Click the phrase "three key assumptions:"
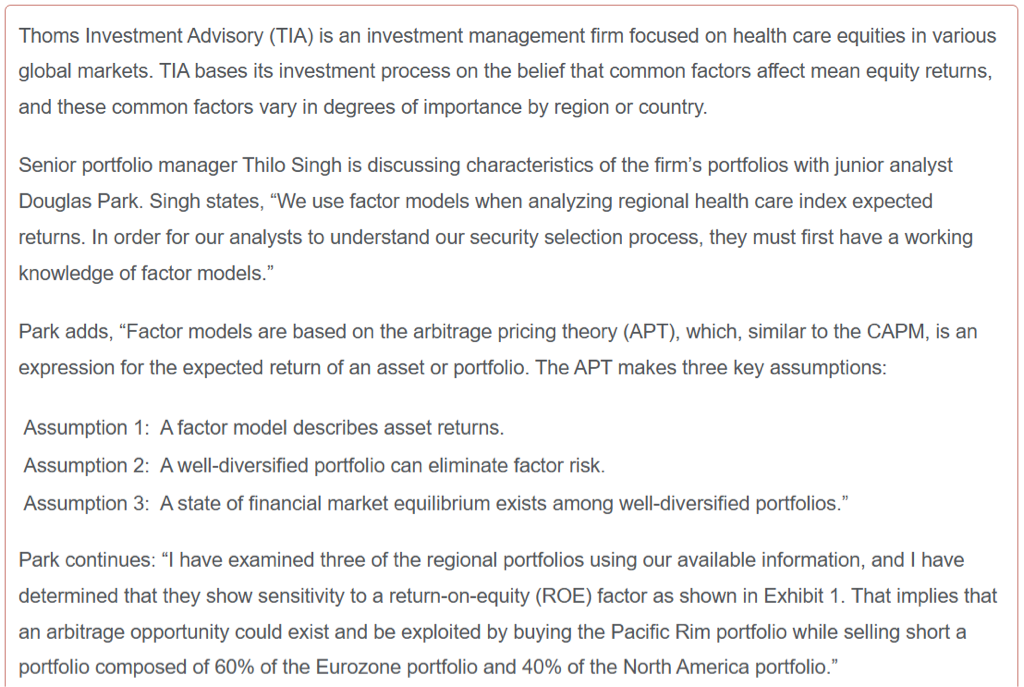 796,367
